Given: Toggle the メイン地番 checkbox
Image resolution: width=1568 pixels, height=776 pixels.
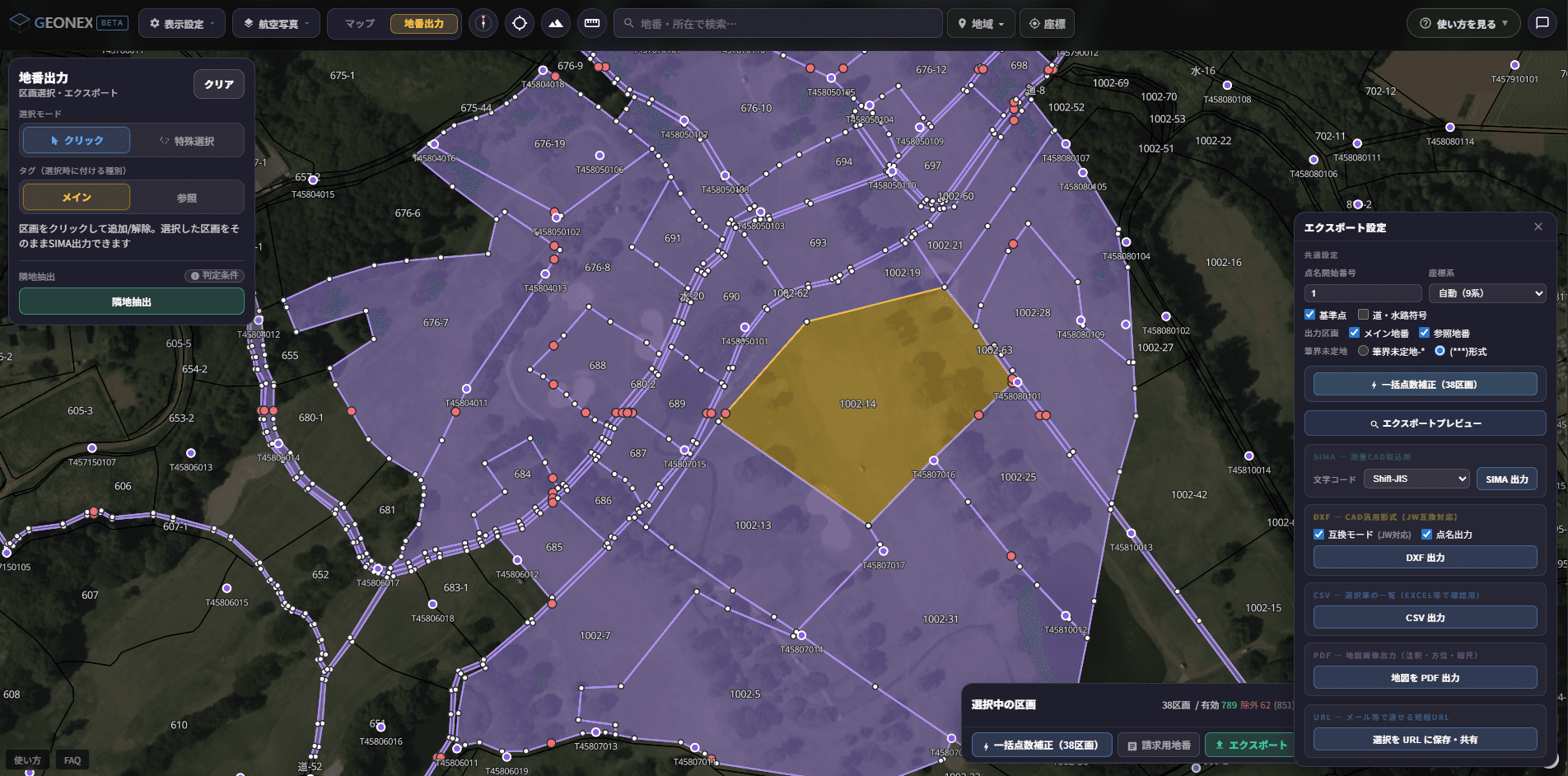Looking at the screenshot, I should coord(1354,333).
